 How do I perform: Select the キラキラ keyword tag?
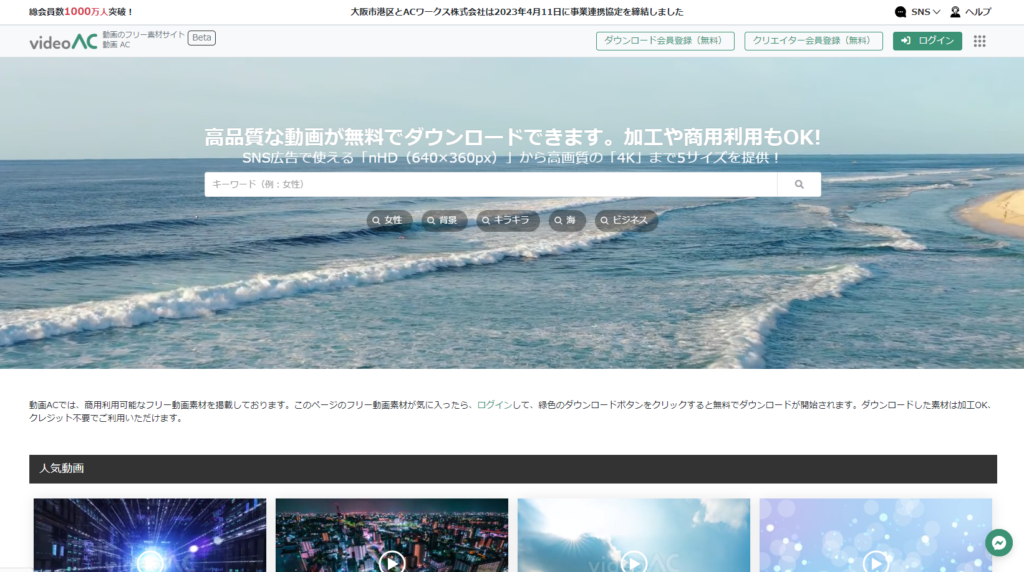point(507,220)
